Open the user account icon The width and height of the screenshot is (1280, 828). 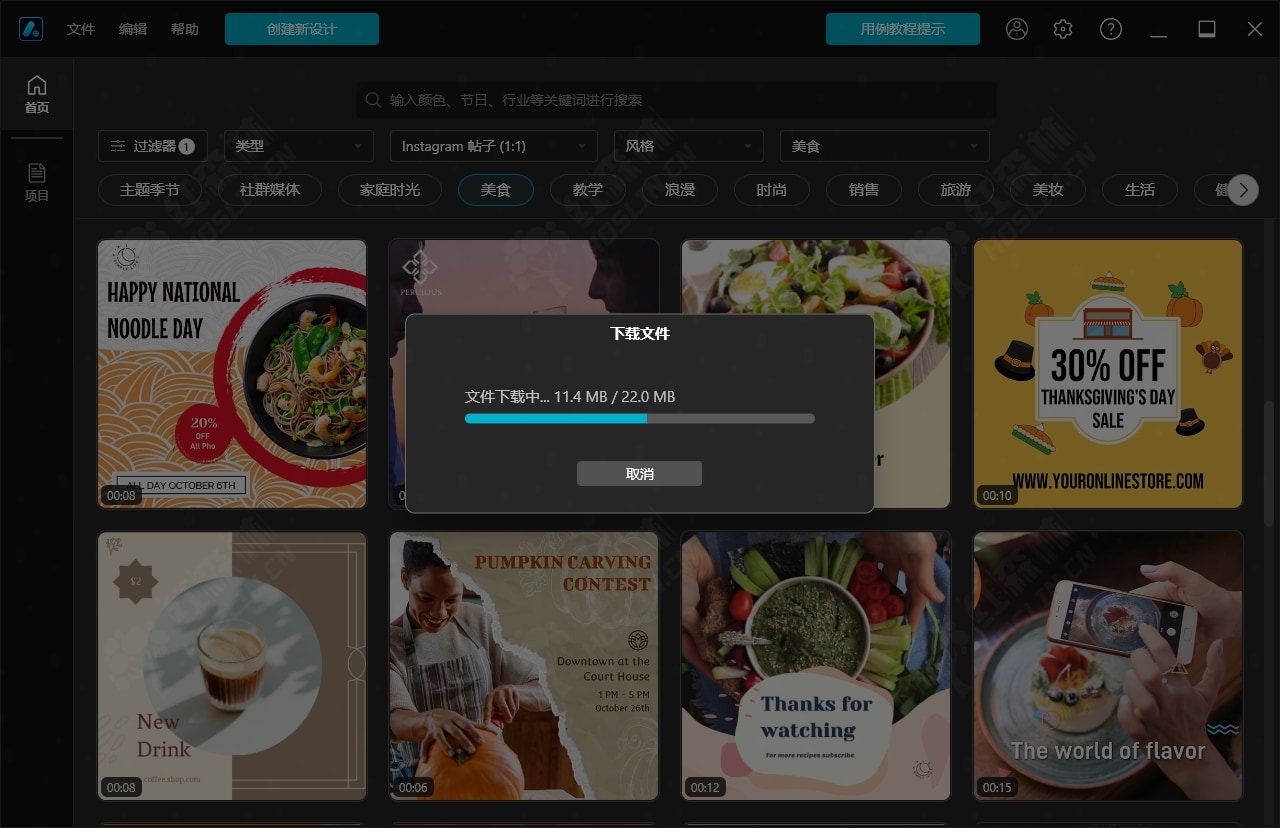[1017, 29]
